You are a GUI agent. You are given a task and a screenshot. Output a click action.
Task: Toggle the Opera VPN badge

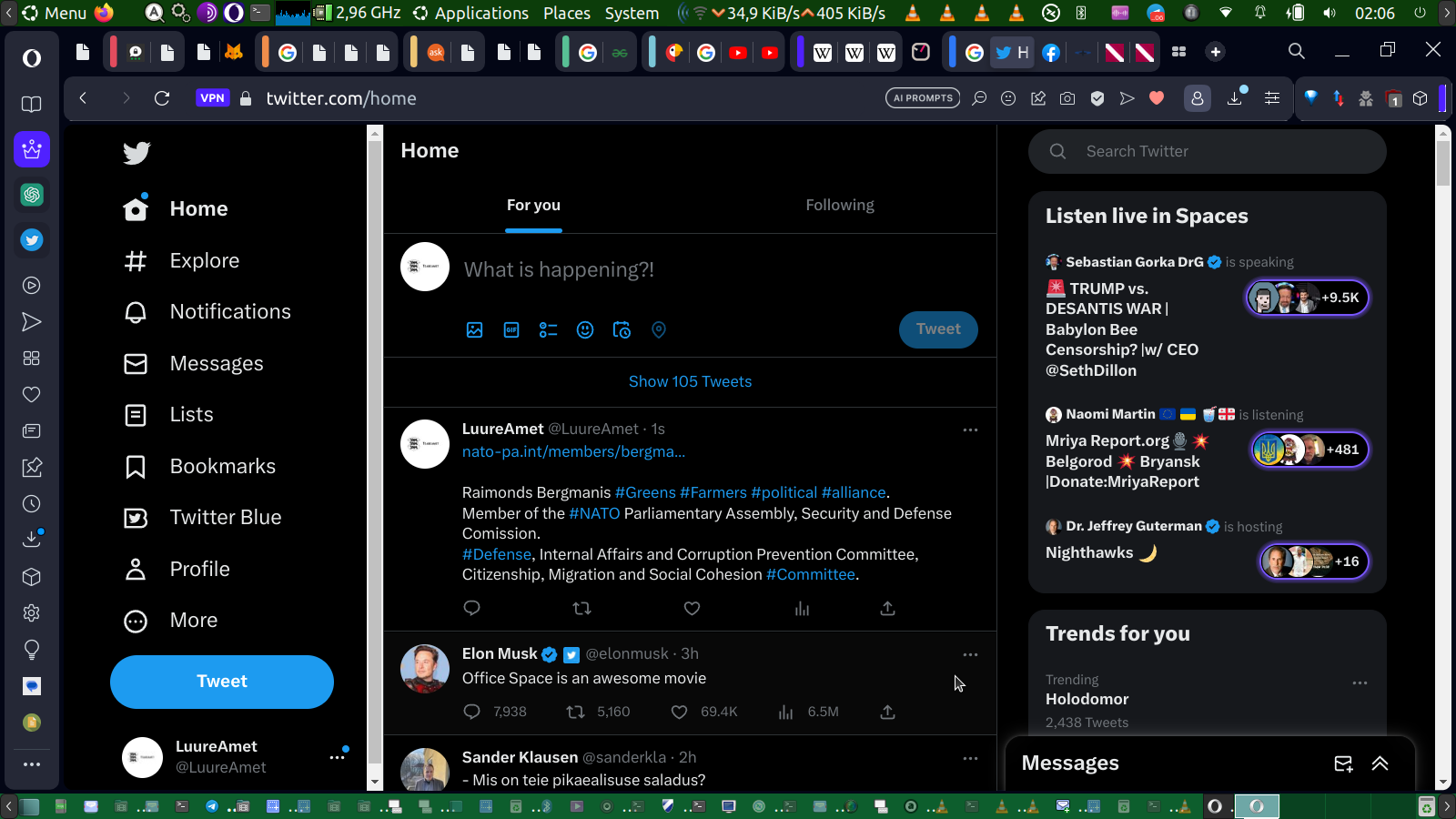tap(212, 98)
